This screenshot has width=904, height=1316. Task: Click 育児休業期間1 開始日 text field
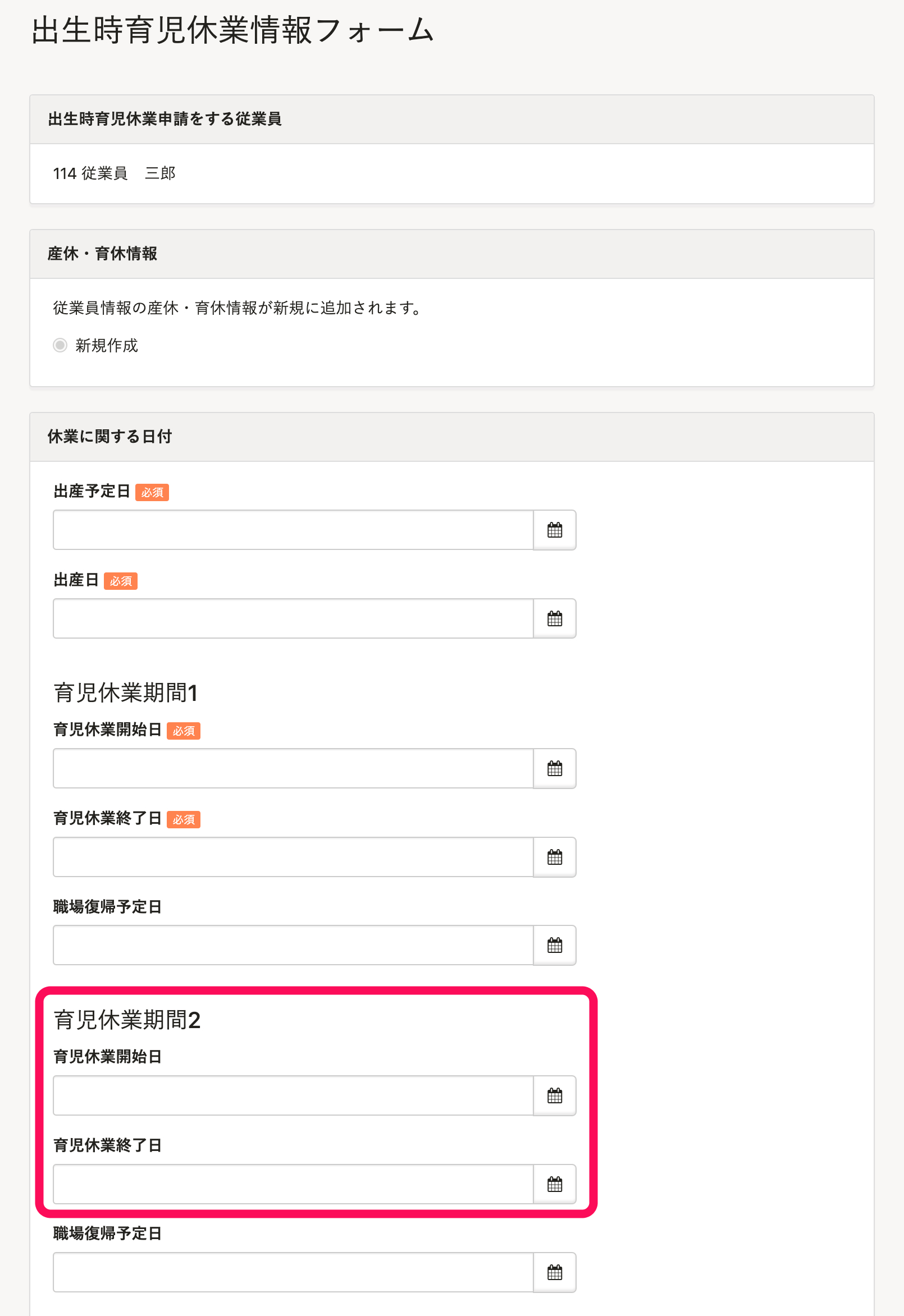coord(293,768)
